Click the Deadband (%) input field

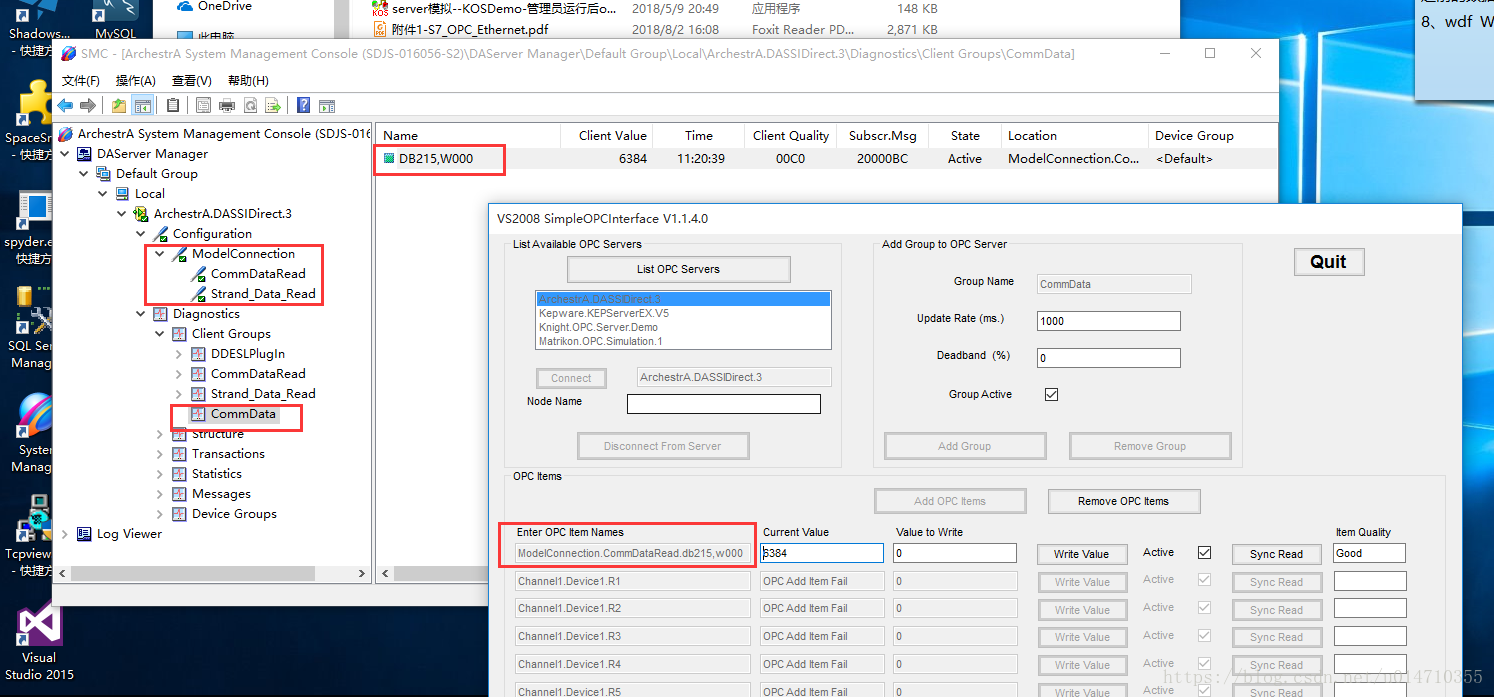[1108, 358]
